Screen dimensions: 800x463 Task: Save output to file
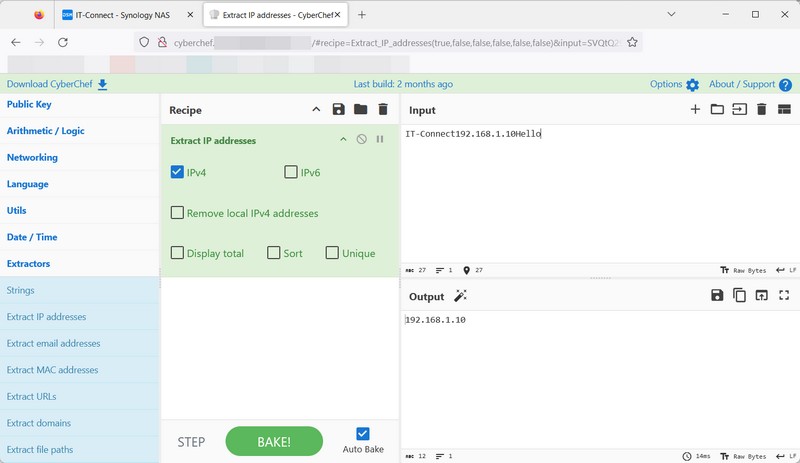click(717, 295)
